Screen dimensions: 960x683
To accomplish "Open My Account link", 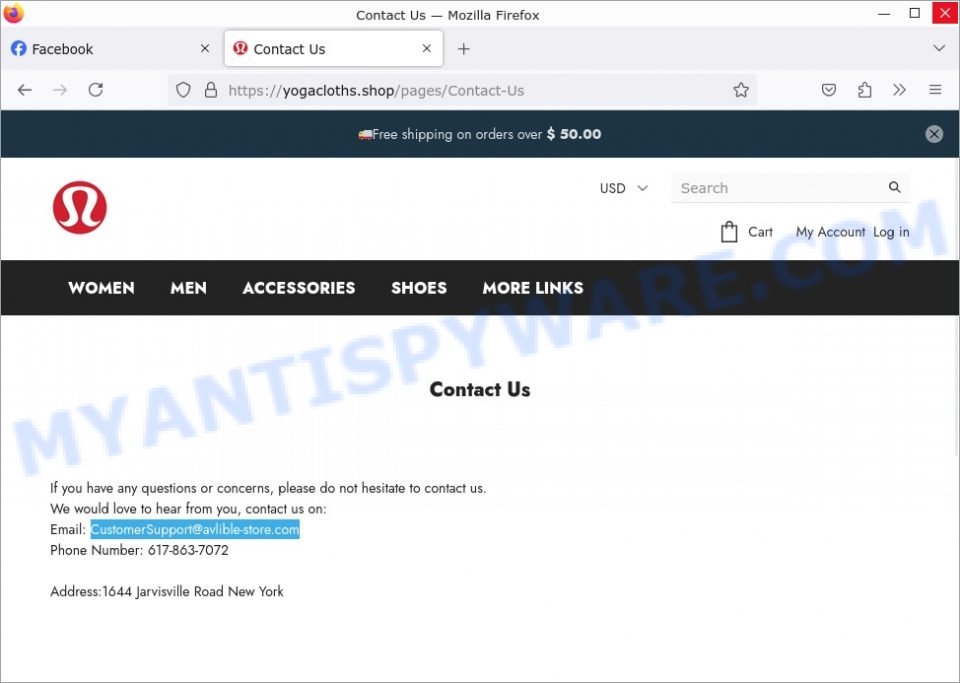I will 830,232.
